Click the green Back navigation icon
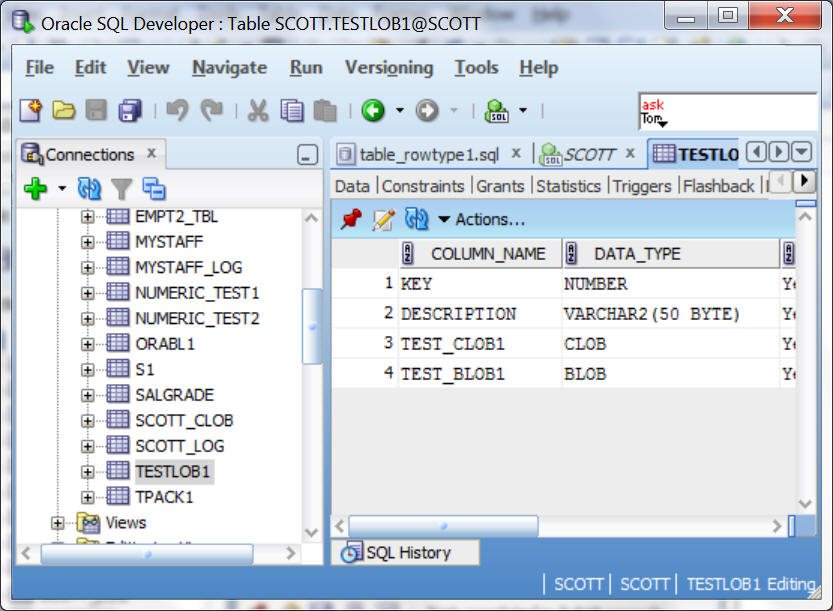The height and width of the screenshot is (611, 833). click(x=373, y=111)
